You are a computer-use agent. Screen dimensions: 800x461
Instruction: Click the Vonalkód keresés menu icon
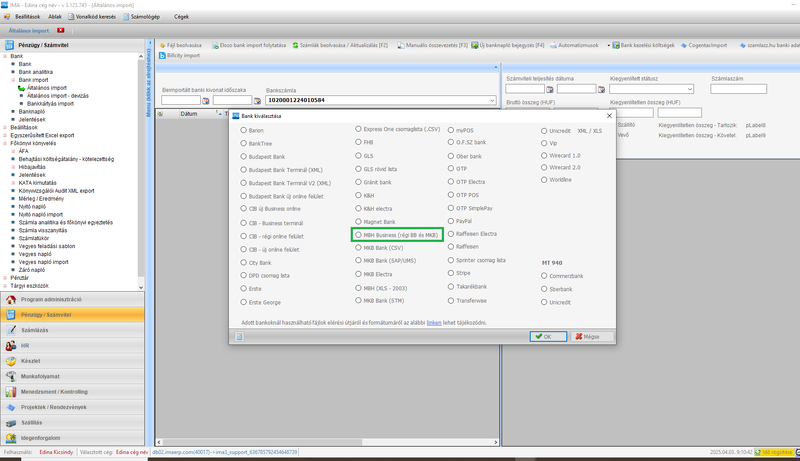pos(71,17)
